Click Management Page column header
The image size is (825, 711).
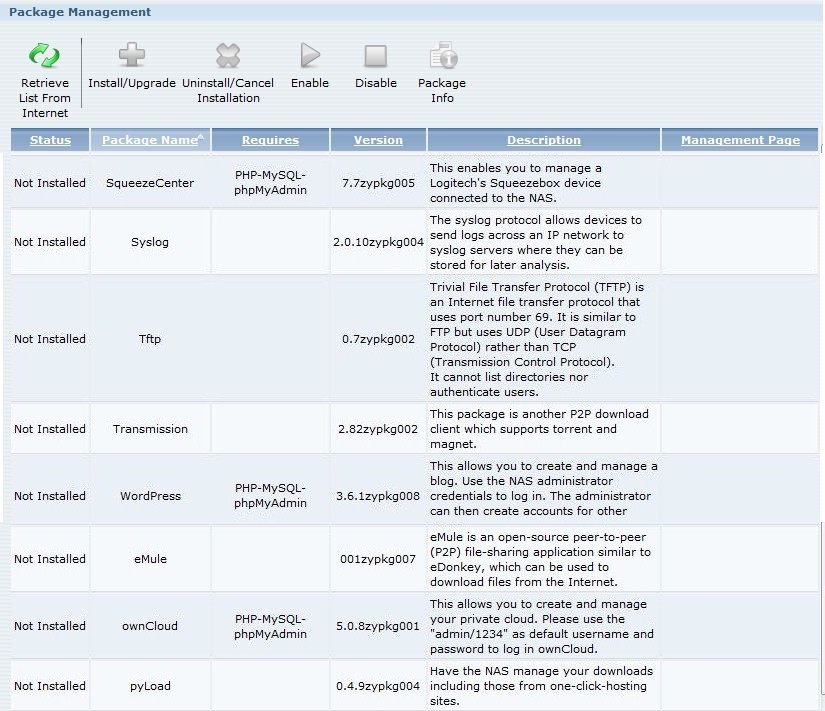click(740, 140)
